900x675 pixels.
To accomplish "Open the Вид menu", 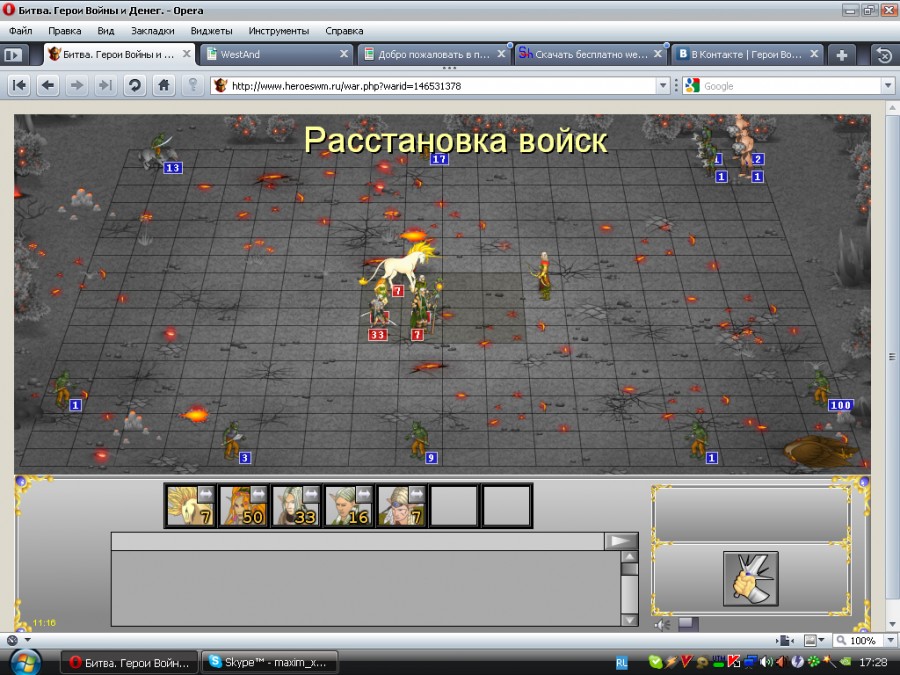I will tap(106, 31).
